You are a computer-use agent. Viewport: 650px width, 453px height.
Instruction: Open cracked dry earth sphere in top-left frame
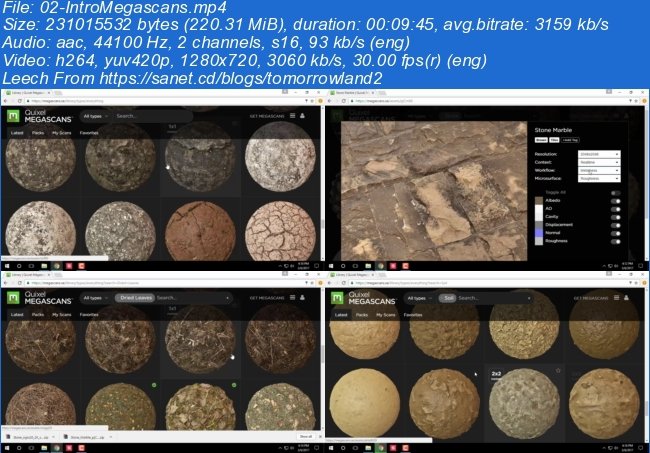pos(280,231)
